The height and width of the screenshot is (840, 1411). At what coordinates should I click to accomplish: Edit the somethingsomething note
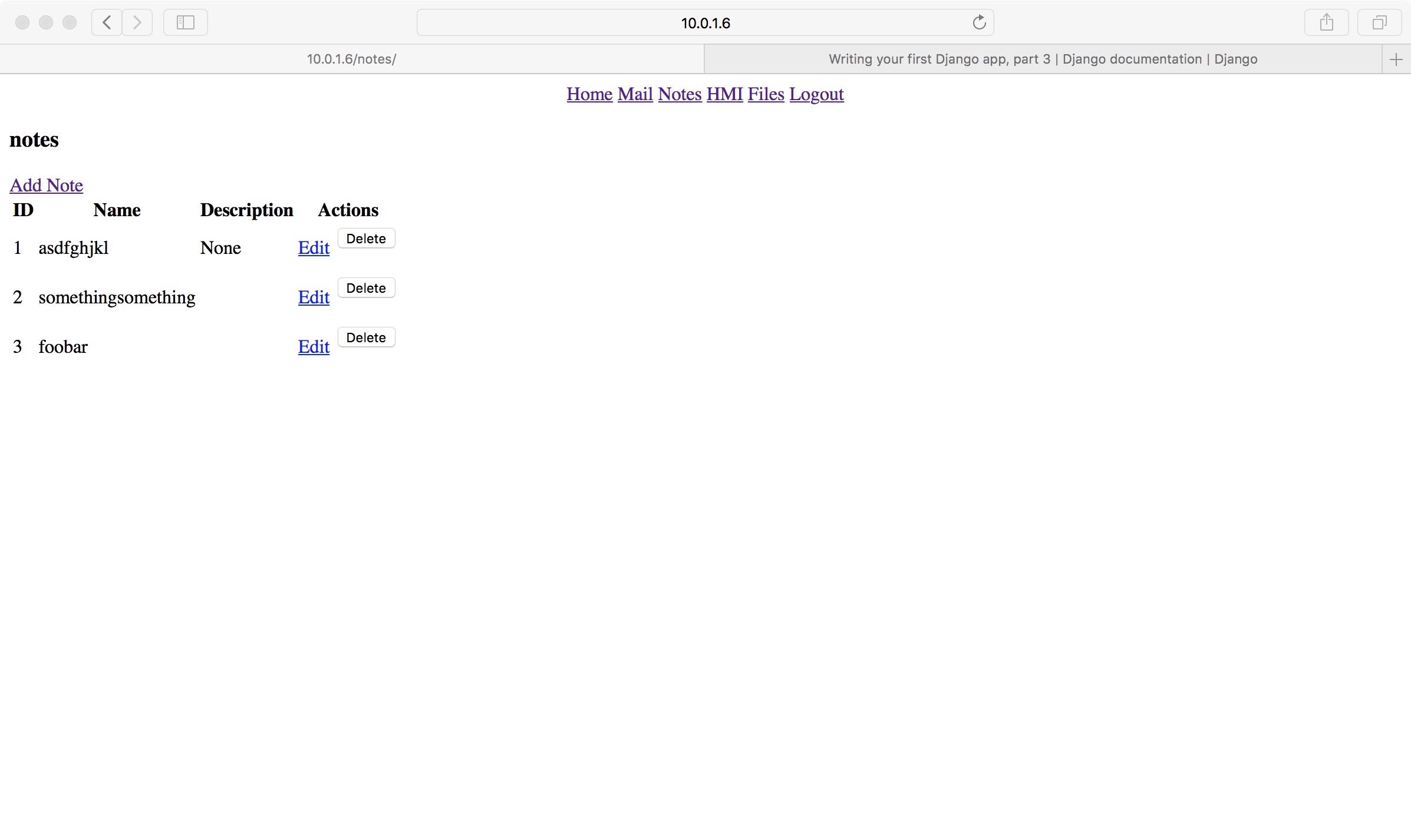pos(314,297)
